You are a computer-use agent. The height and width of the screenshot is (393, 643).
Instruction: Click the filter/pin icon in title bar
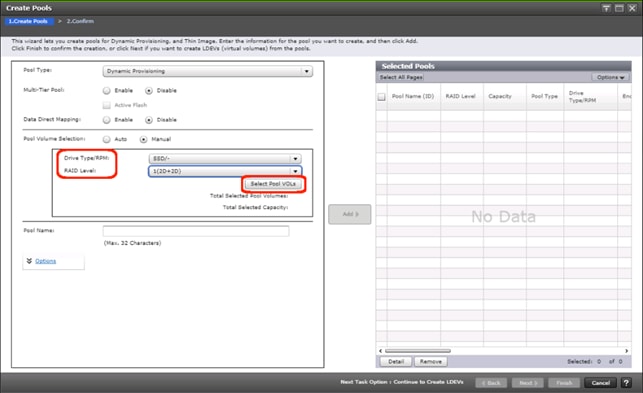(x=607, y=8)
